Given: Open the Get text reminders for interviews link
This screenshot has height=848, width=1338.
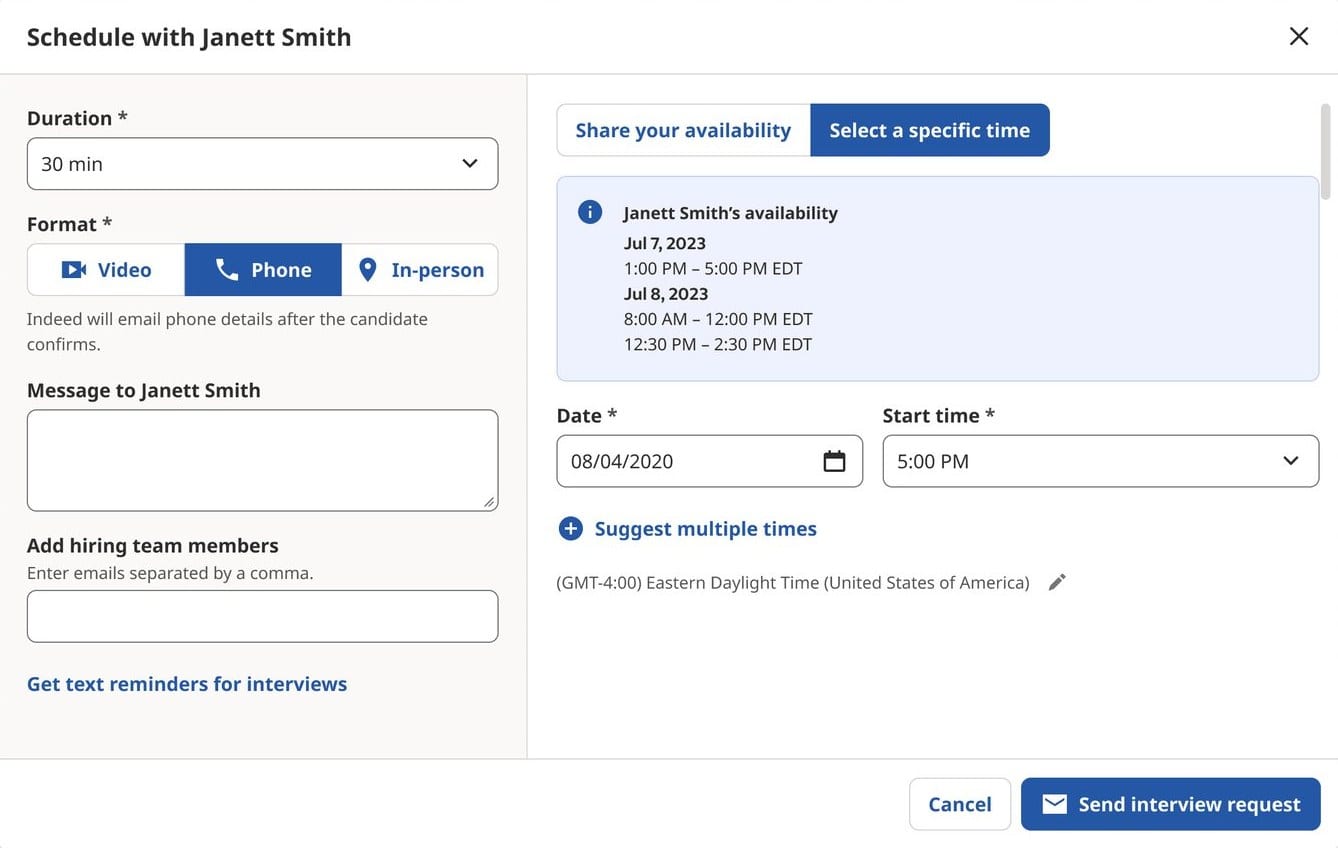Looking at the screenshot, I should 187,684.
